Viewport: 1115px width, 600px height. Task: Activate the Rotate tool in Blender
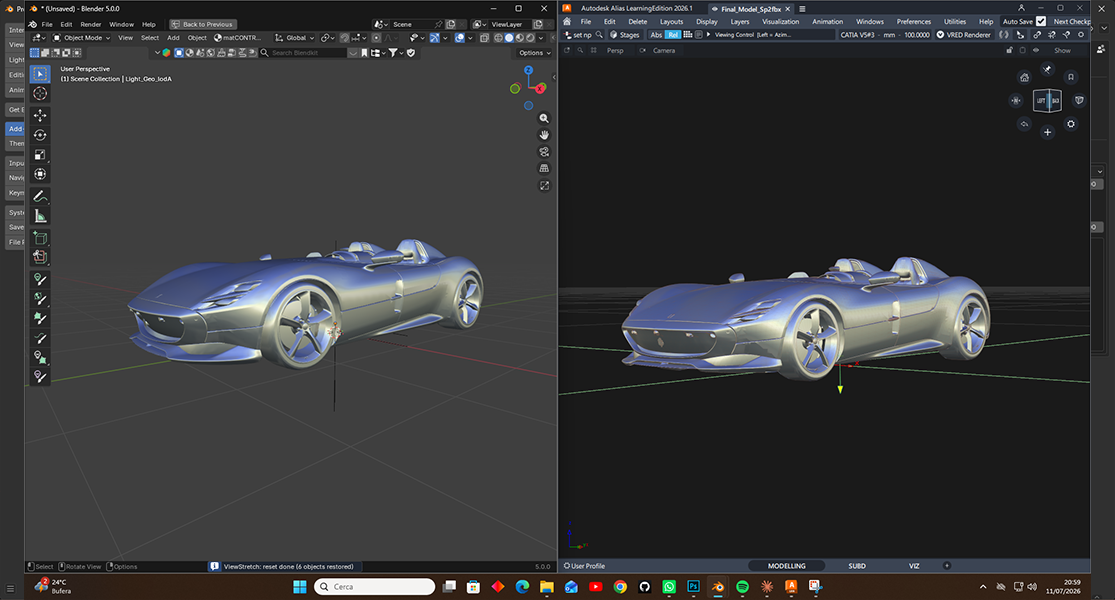tap(40, 135)
